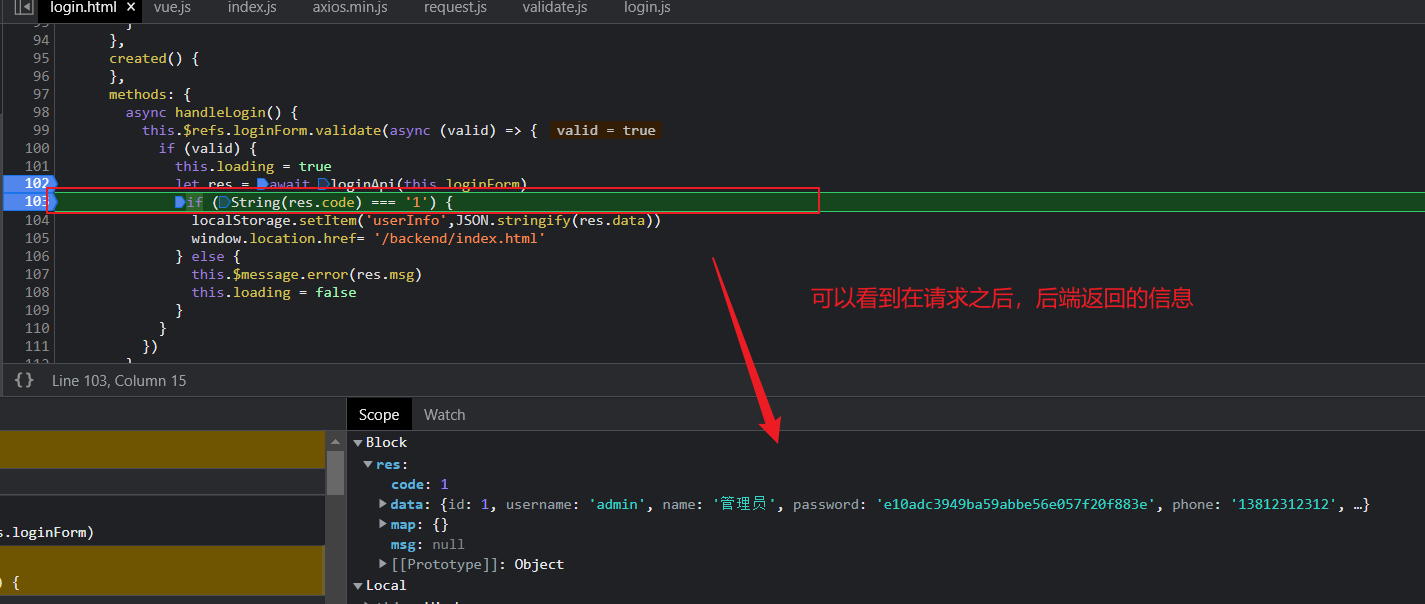Select the login.html tab
The image size is (1425, 604).
pos(83,8)
